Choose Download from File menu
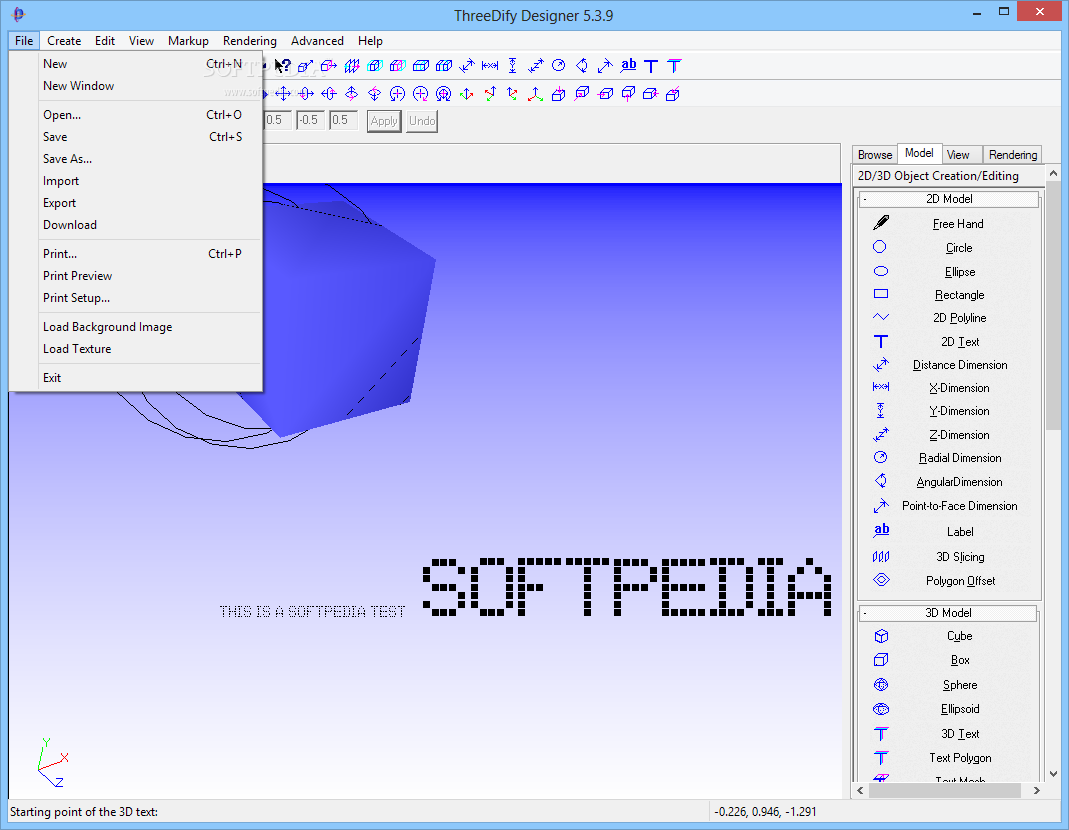Screen dimensions: 1069x830 coord(136,225)
